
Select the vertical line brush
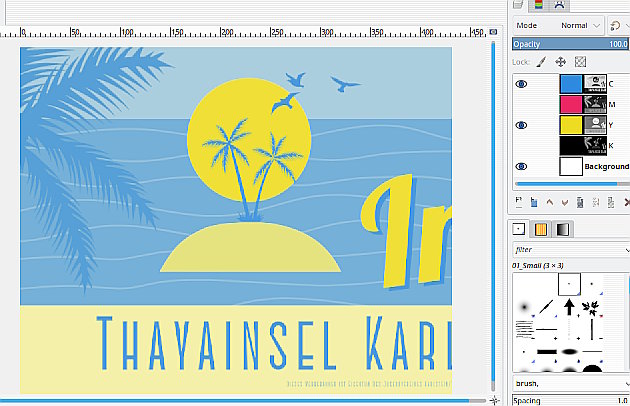pyautogui.click(x=591, y=329)
